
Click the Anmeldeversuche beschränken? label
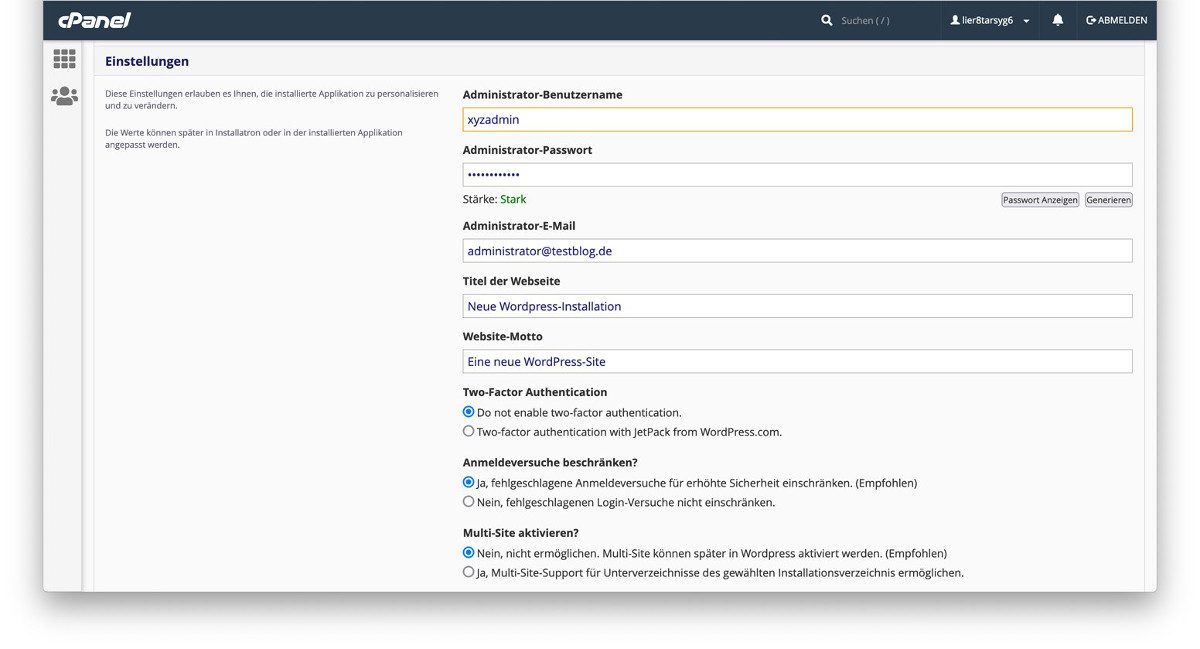tap(550, 462)
